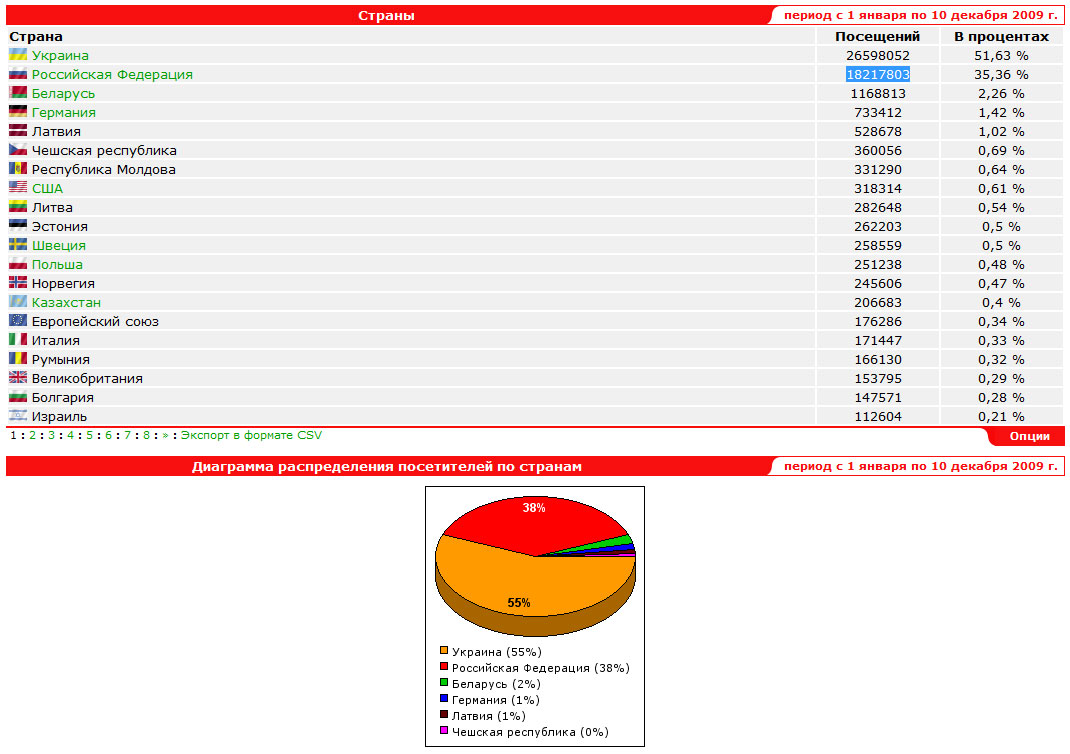Click the orange Украина legend swatch
The width and height of the screenshot is (1070, 754).
(444, 650)
